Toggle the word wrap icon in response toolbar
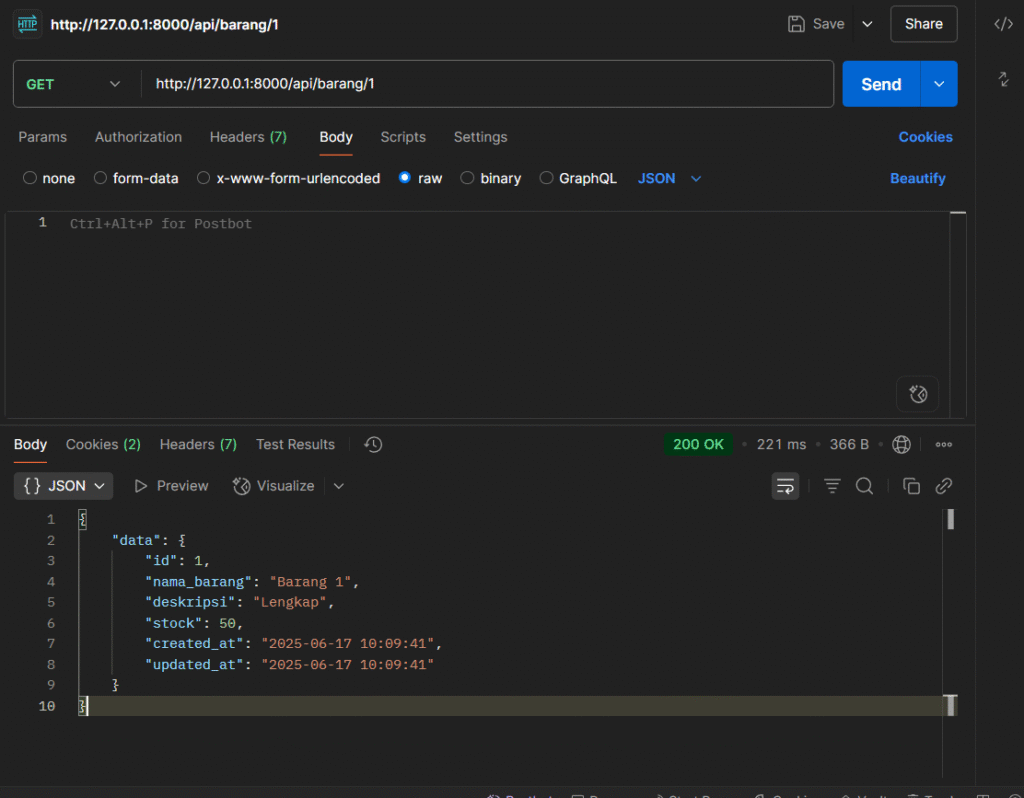Image resolution: width=1024 pixels, height=798 pixels. [x=785, y=486]
